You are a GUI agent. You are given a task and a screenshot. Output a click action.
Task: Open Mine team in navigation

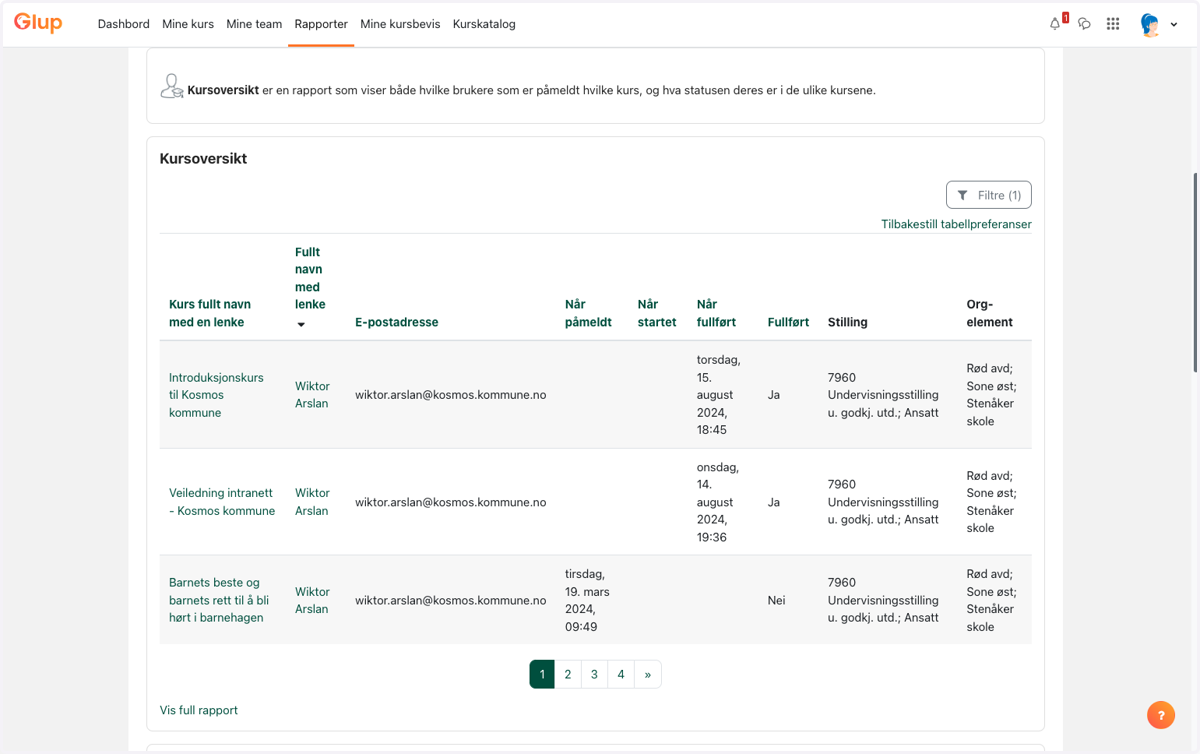(x=254, y=24)
